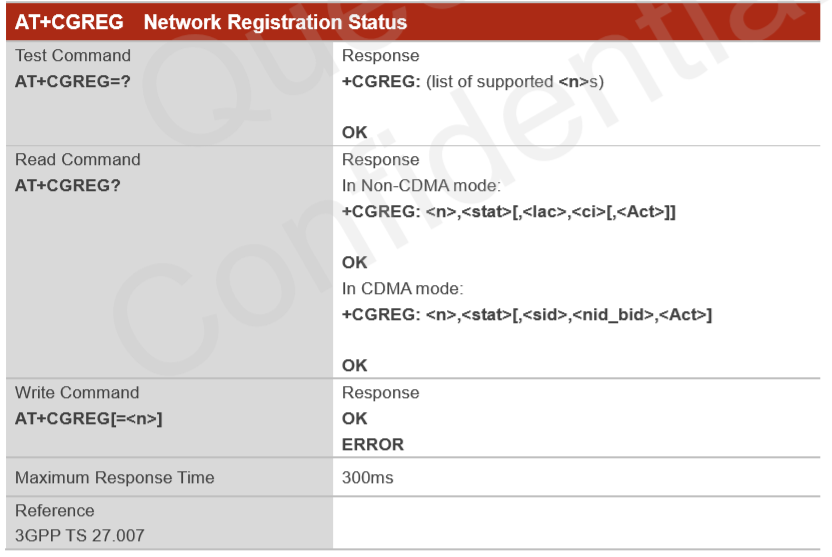Click the 3GPP TS 27.007 reference text
The image size is (832, 557).
coord(80,536)
